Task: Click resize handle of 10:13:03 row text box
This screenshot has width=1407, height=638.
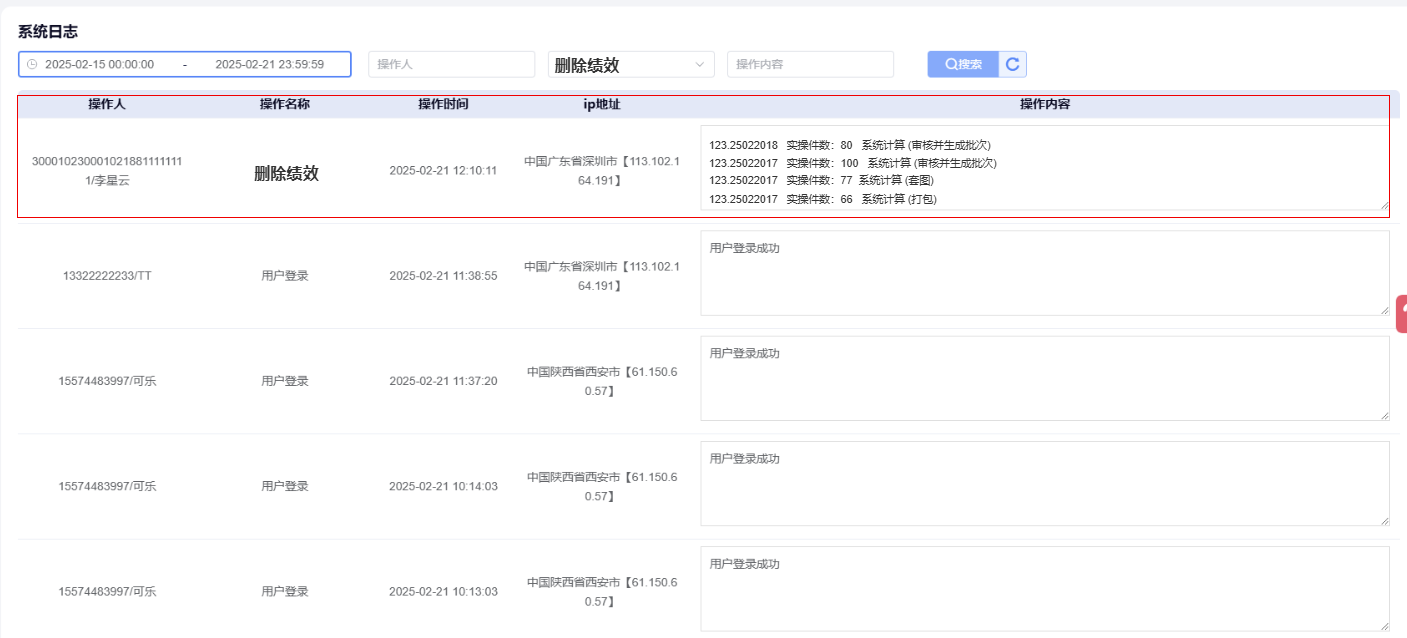Action: pos(1384,626)
